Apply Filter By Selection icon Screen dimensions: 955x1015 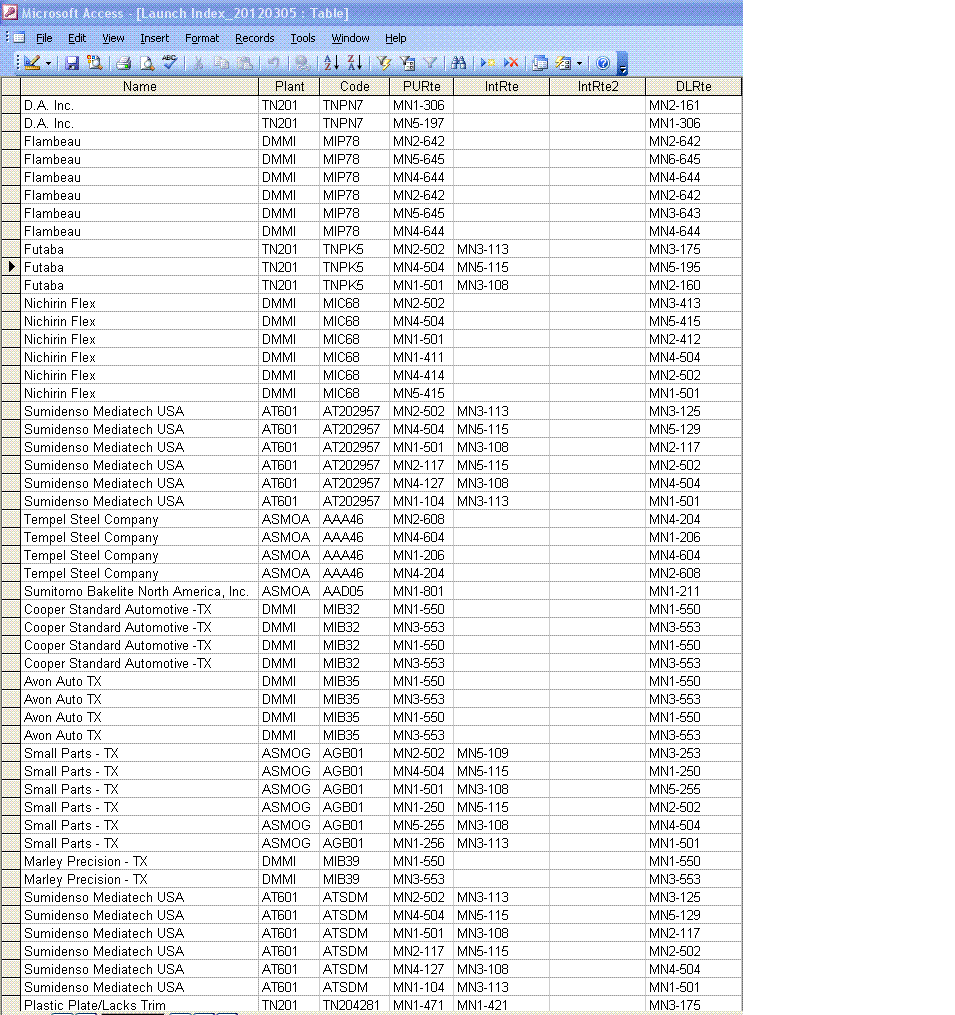[384, 63]
